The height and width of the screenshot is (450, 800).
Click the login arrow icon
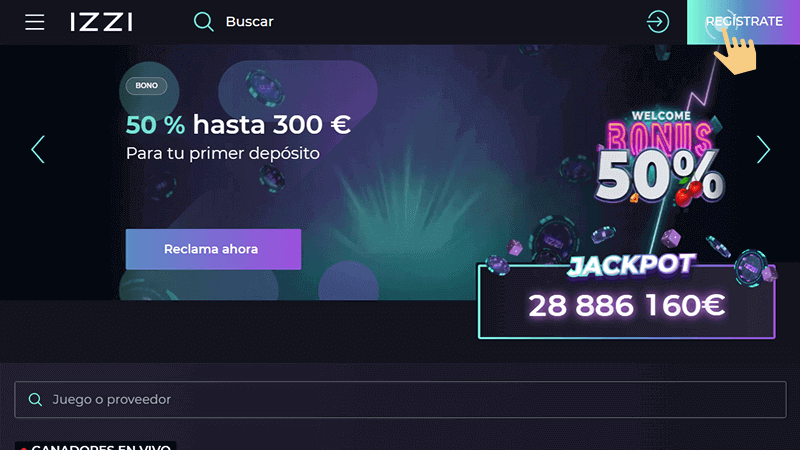(x=658, y=22)
